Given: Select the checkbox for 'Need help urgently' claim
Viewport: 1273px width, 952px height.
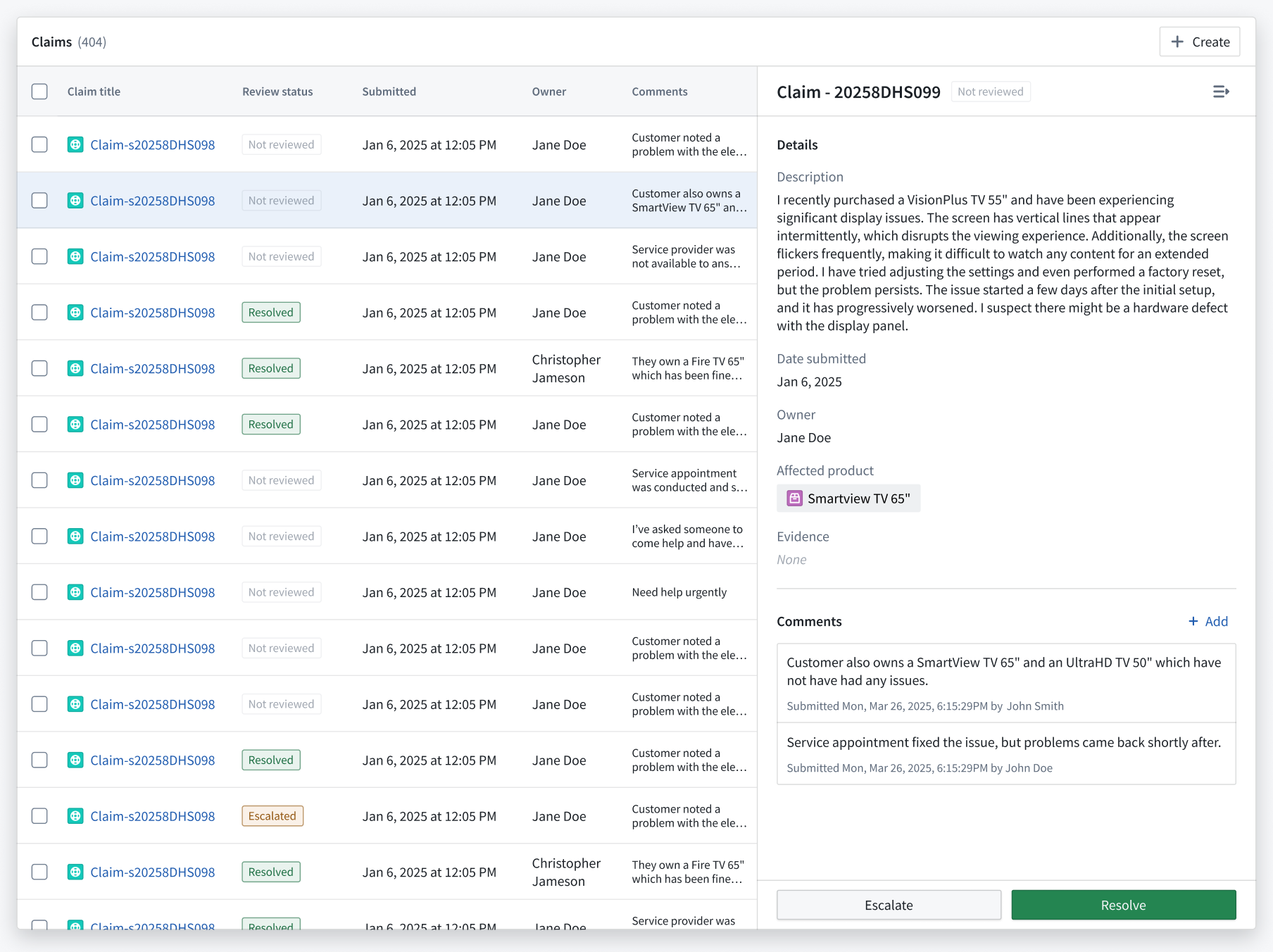Looking at the screenshot, I should coord(39,592).
